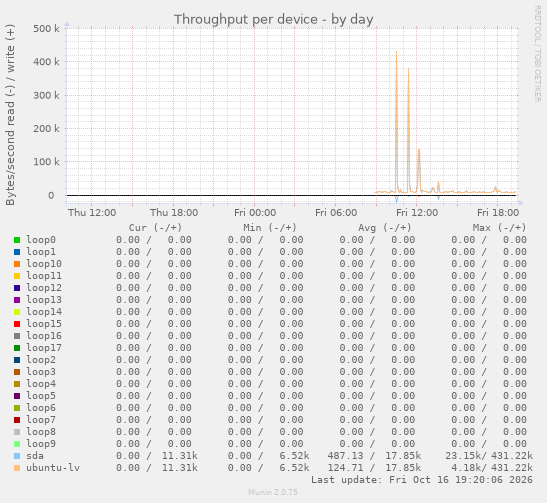This screenshot has width=547, height=503.
Task: Click the loop5 dark purple legend swatch
Action: tap(17, 396)
